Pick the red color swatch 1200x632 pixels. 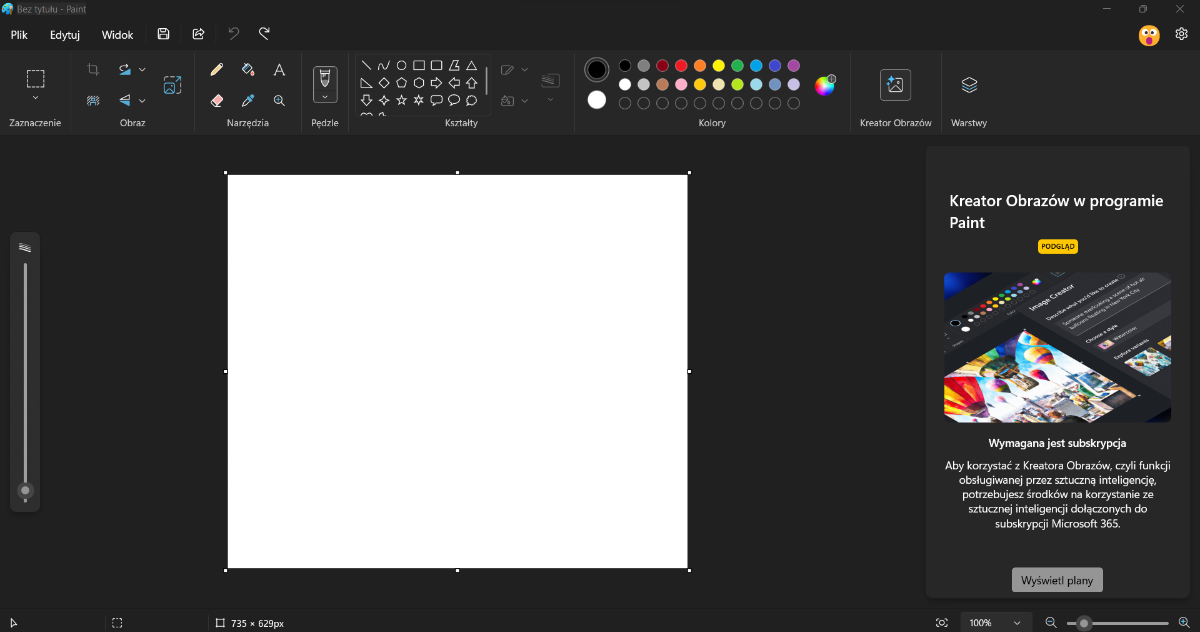coord(681,66)
